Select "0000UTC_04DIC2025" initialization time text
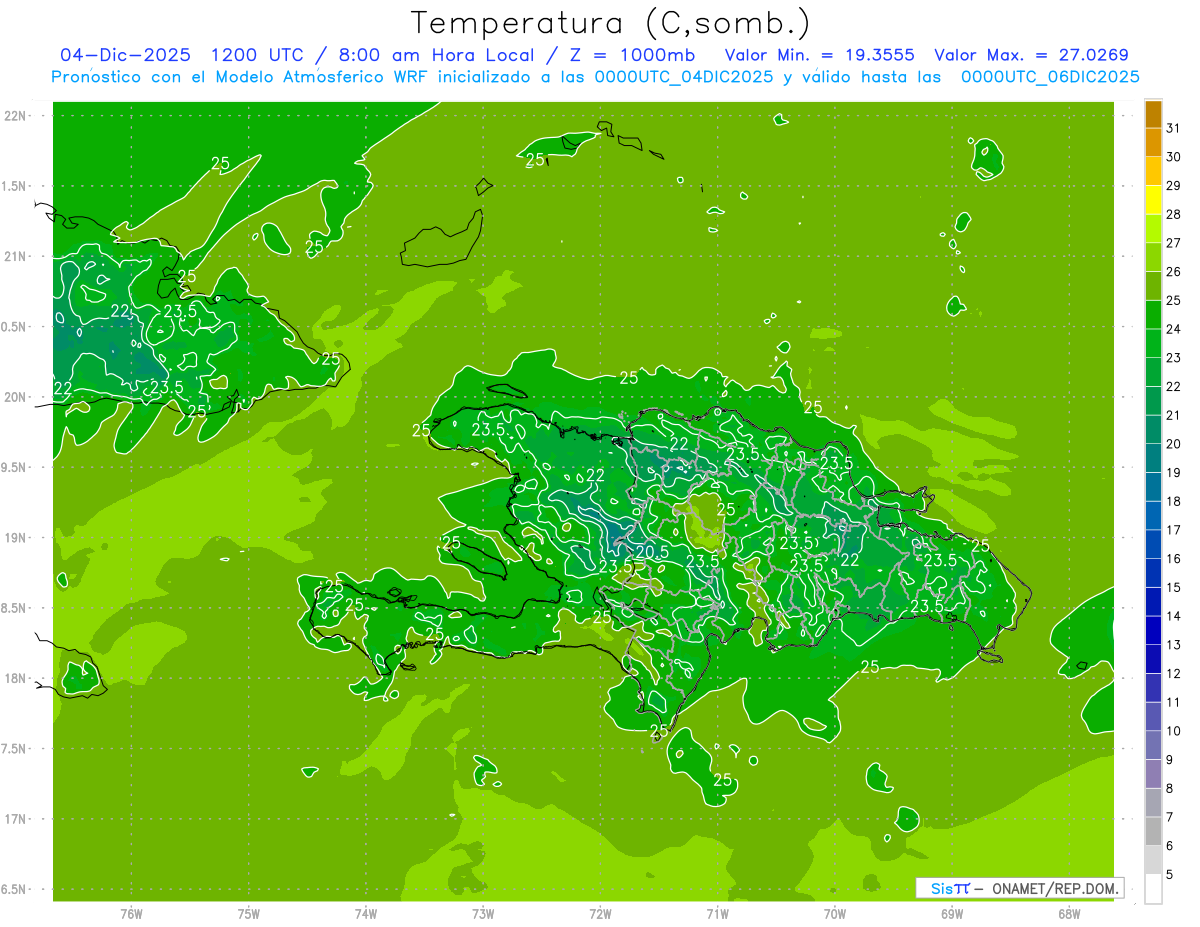The image size is (1200, 927). point(684,77)
